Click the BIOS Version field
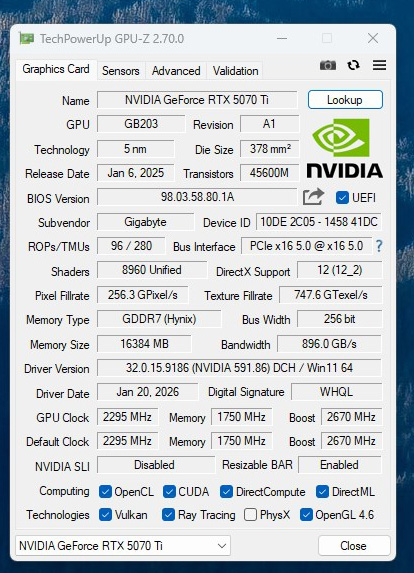 coord(197,197)
